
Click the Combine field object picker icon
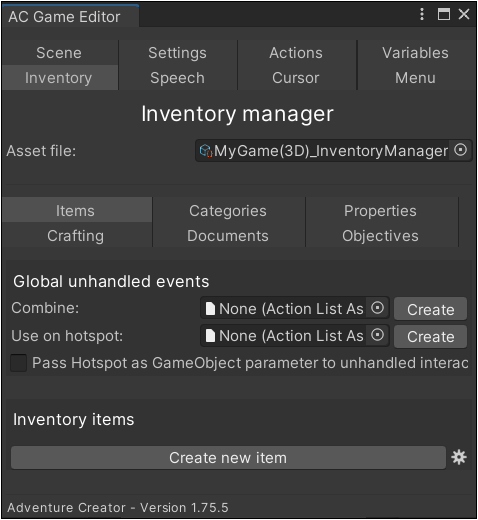click(x=377, y=308)
